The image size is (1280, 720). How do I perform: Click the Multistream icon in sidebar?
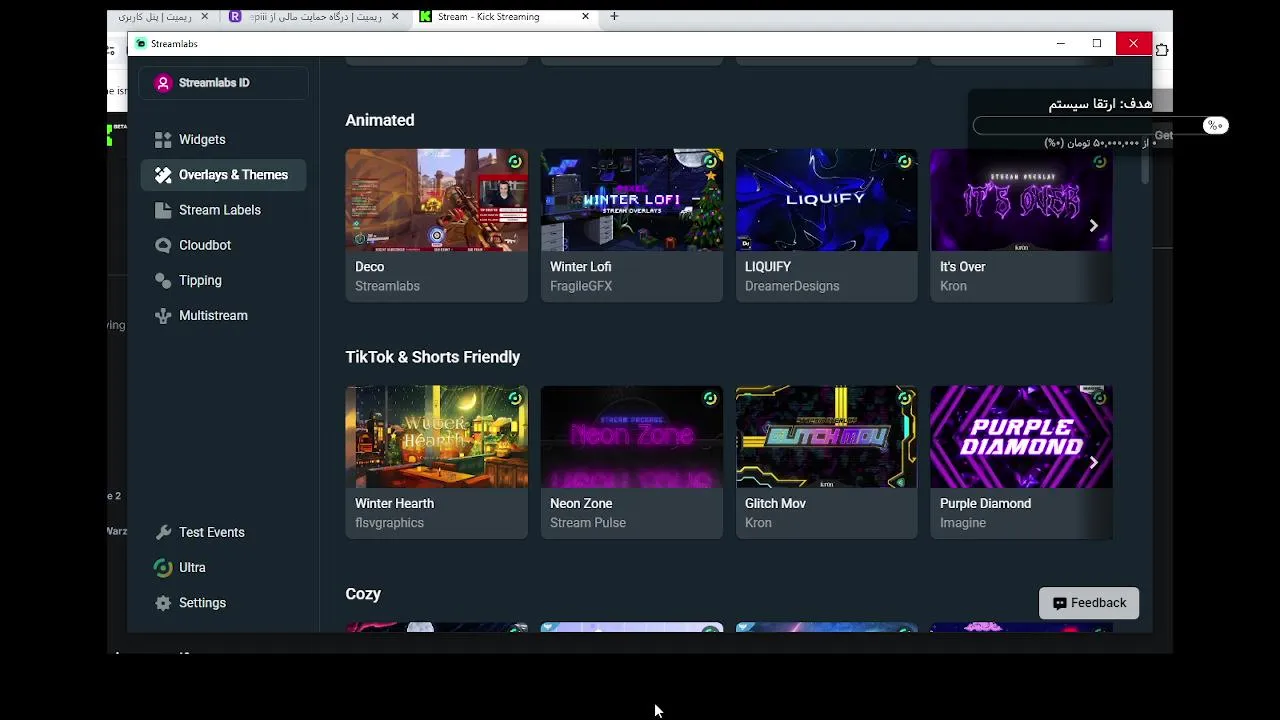point(163,316)
